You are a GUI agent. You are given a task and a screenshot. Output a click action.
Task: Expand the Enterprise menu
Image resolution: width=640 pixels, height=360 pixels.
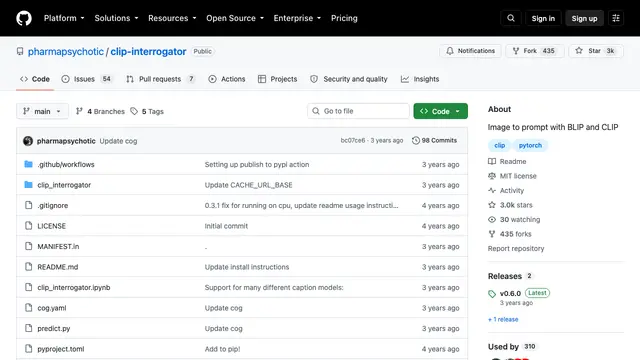[x=297, y=18]
